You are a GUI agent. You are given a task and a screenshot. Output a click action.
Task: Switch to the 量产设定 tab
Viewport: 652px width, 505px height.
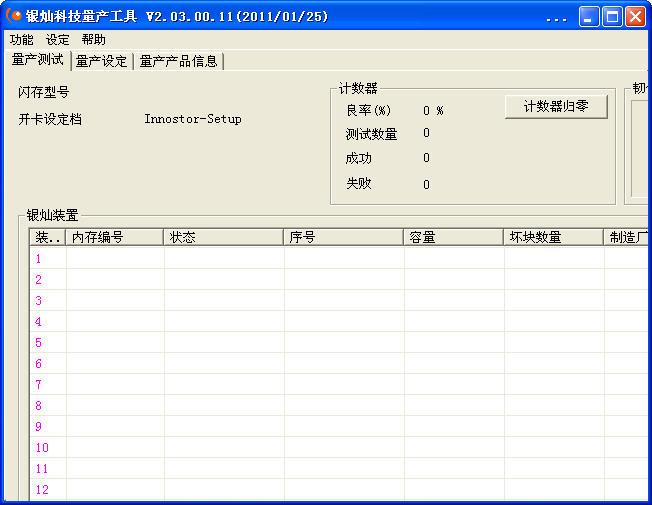point(101,62)
